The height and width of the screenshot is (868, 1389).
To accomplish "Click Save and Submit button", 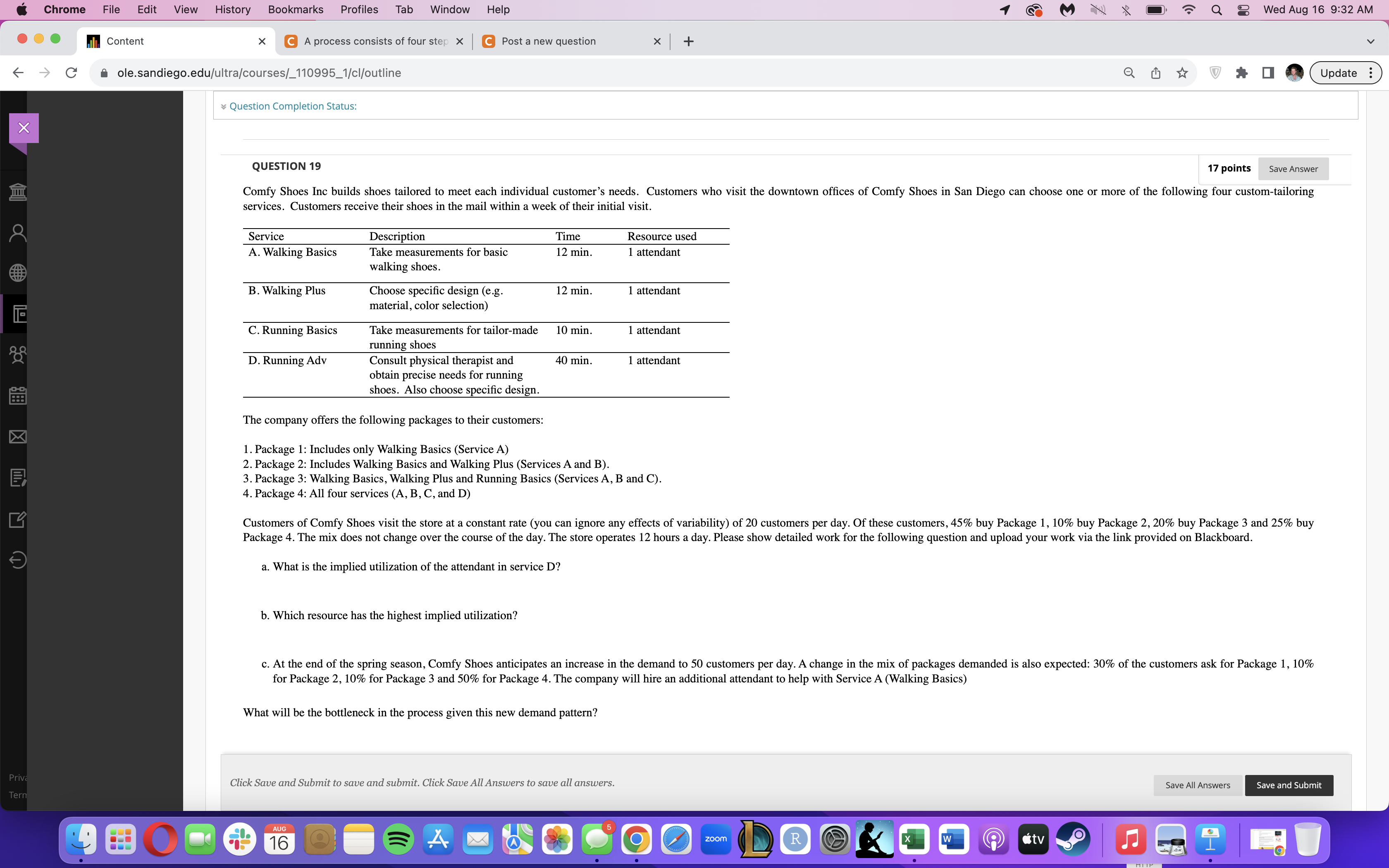I will coord(1289,785).
